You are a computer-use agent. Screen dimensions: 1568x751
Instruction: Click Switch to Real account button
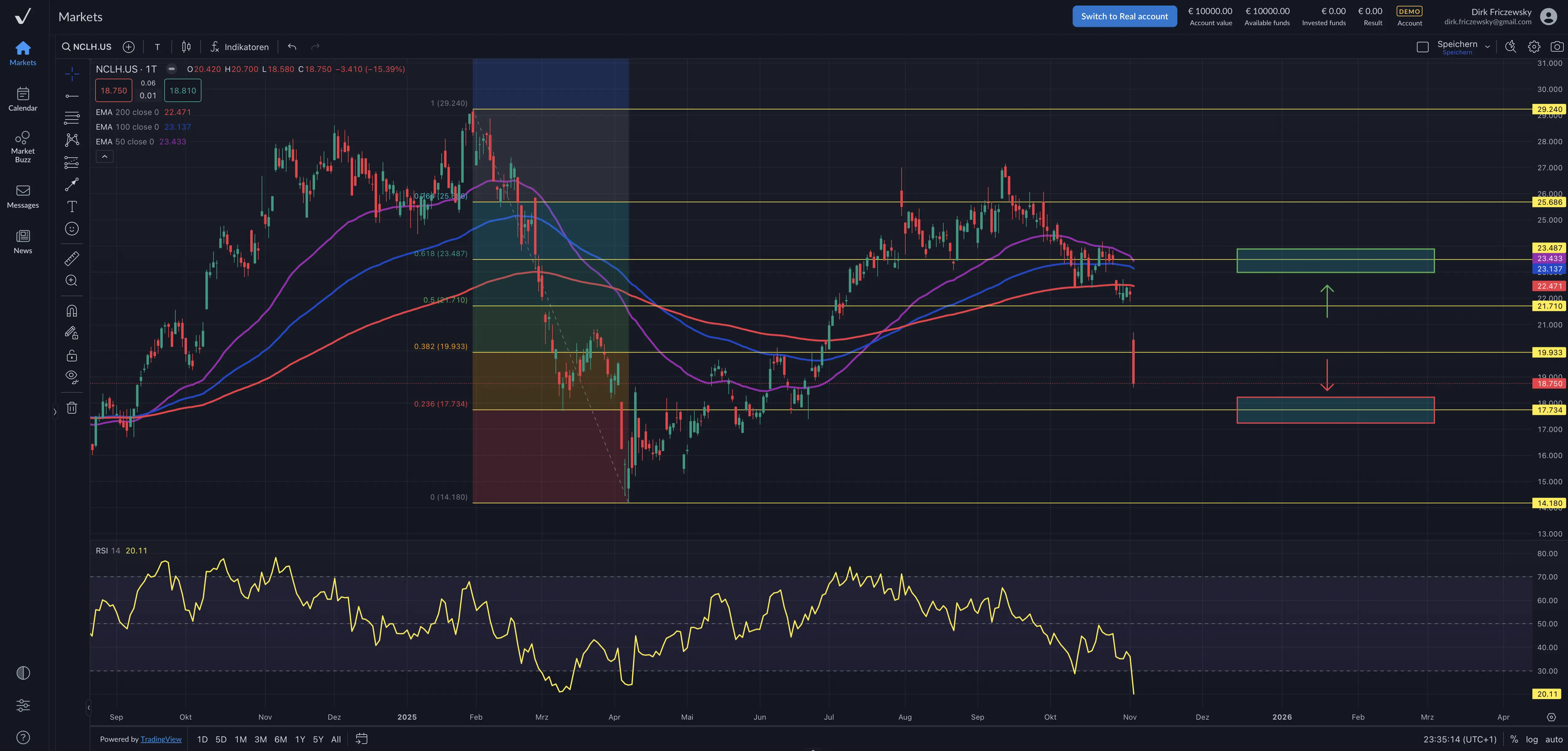[1124, 17]
